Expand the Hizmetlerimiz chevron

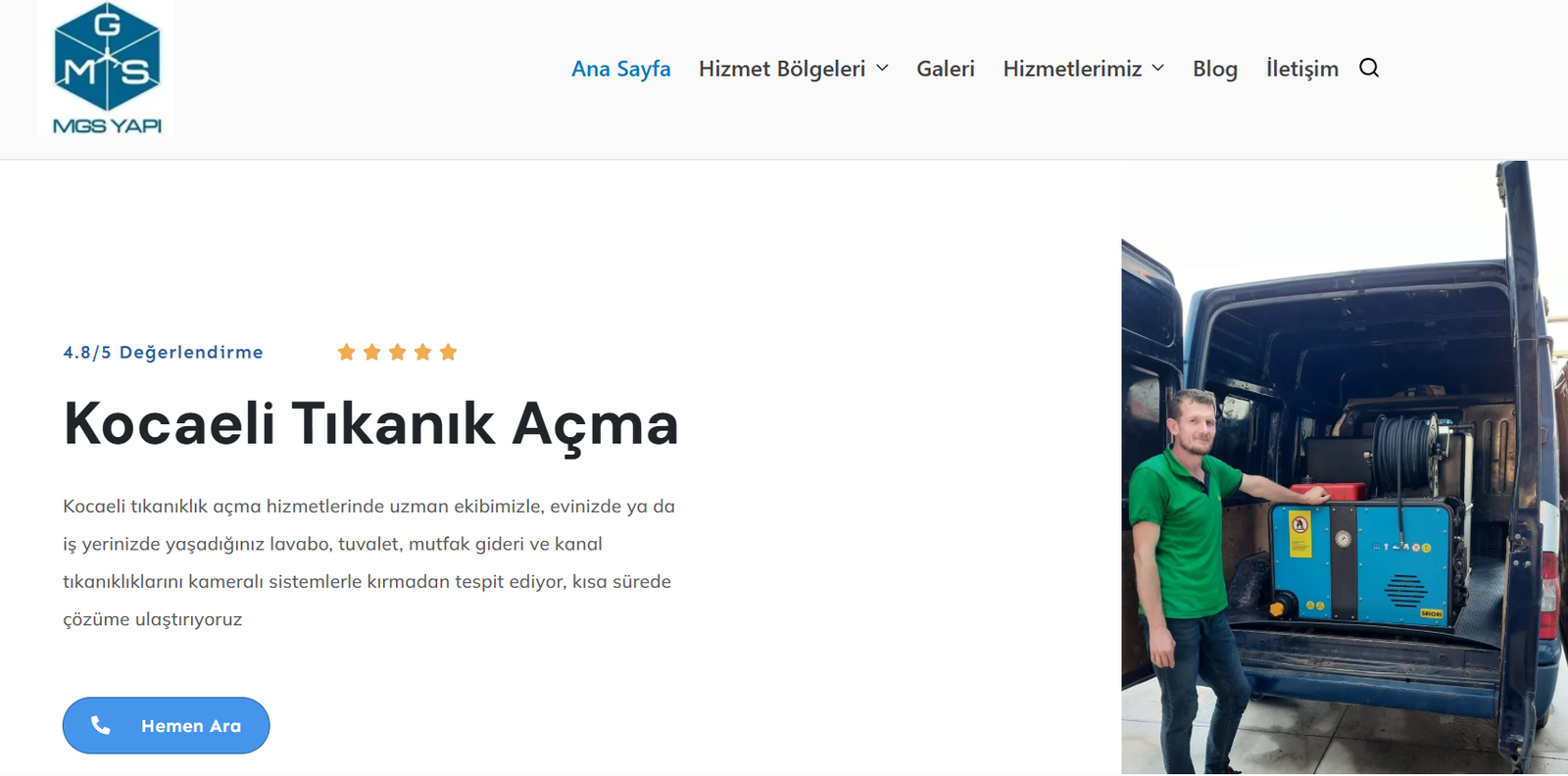(x=1157, y=68)
